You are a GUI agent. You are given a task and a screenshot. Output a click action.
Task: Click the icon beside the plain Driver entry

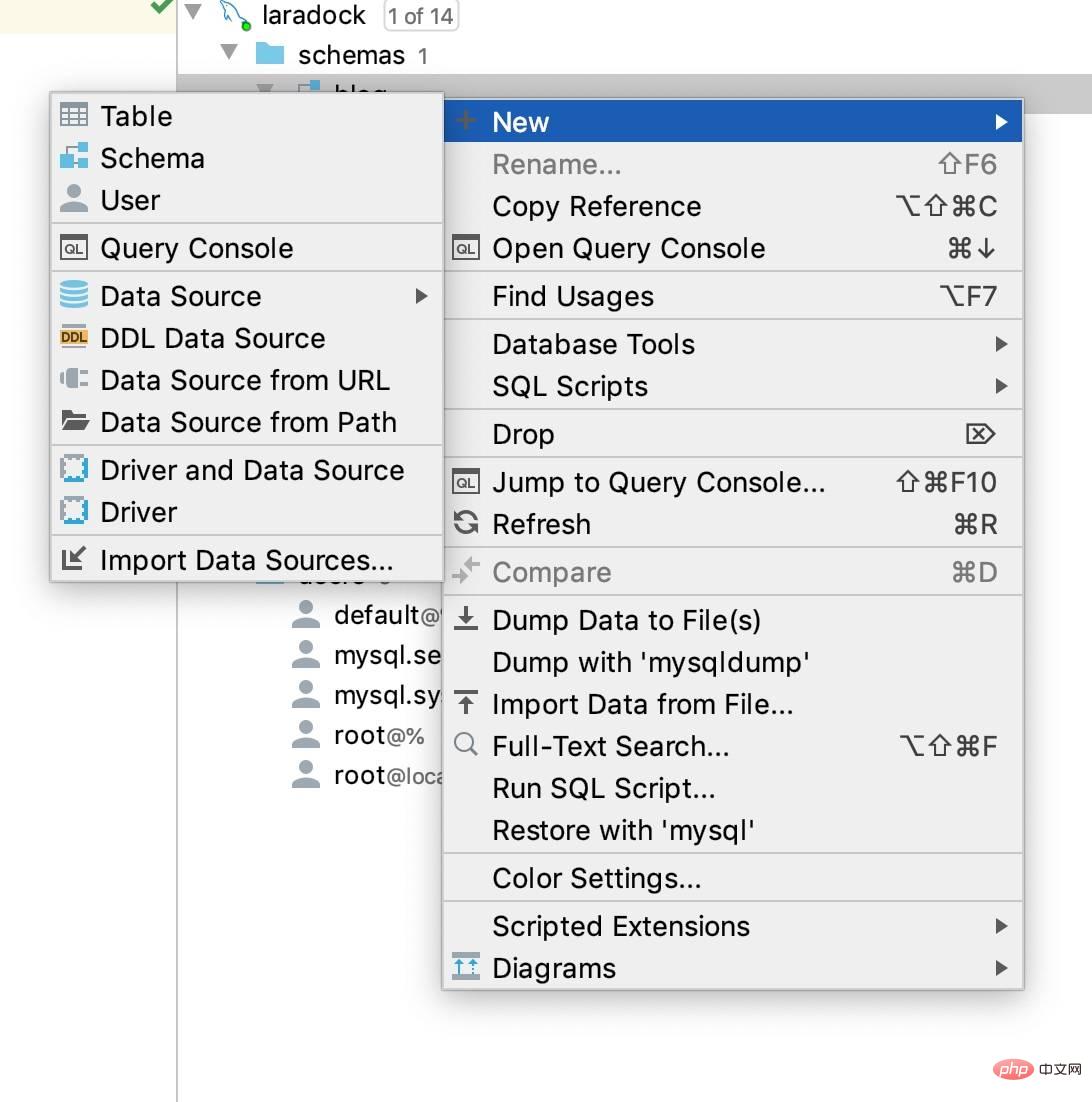74,511
